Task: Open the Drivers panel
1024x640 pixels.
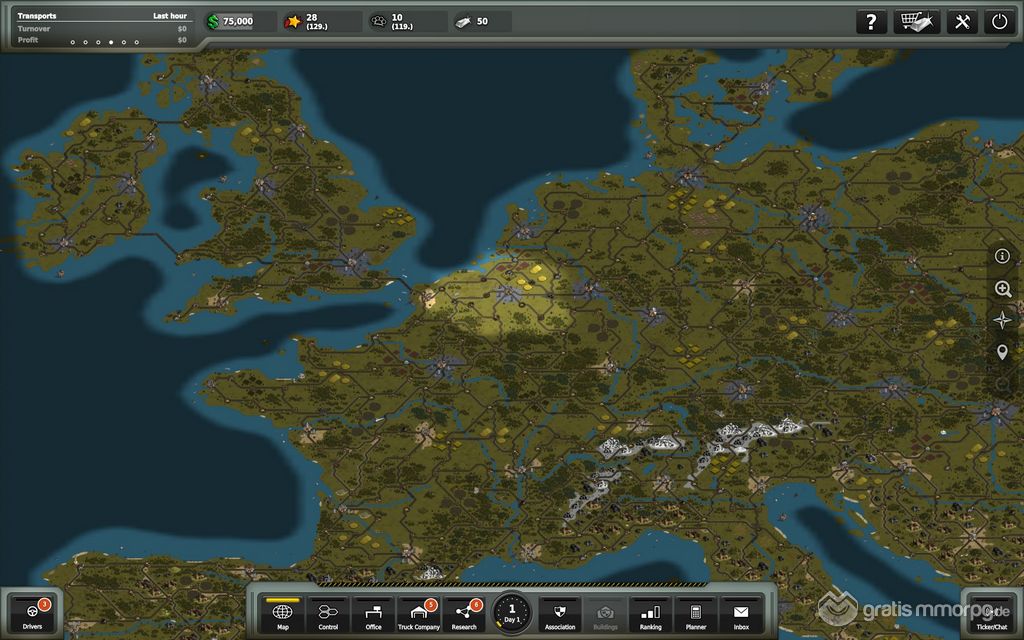Action: click(x=32, y=613)
